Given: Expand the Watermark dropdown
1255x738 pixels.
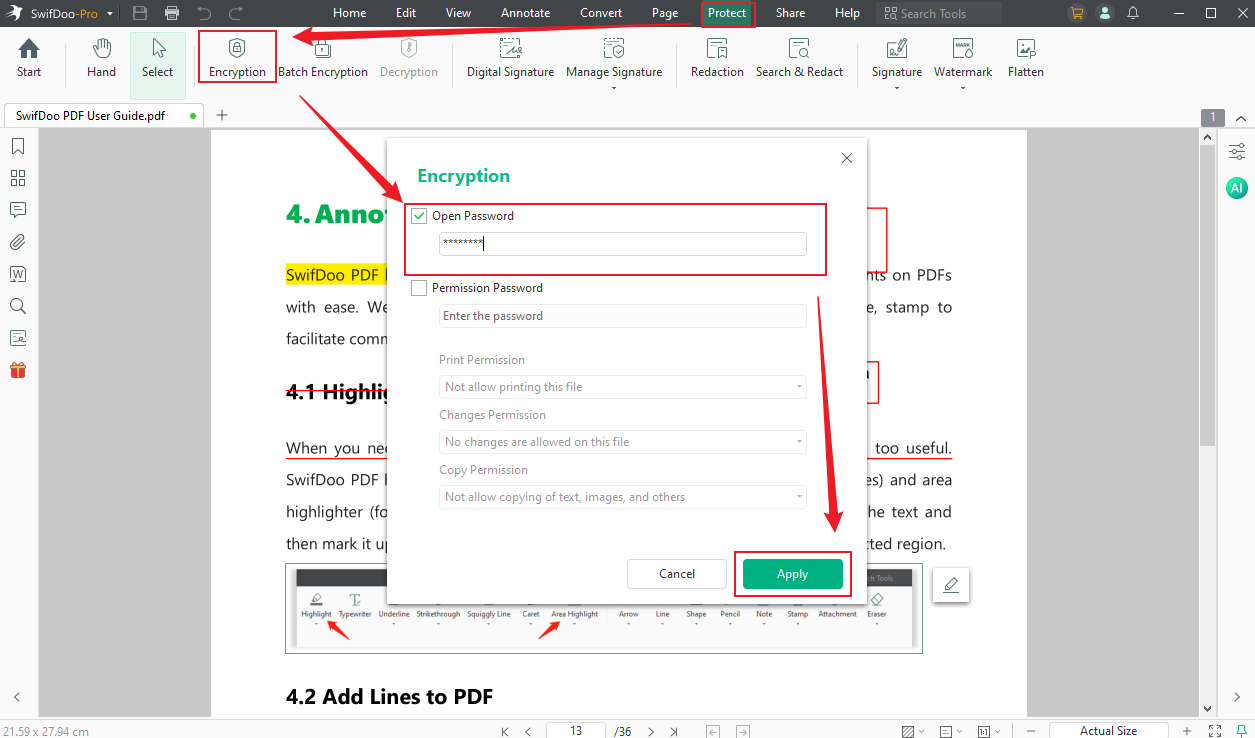Looking at the screenshot, I should tap(963, 88).
